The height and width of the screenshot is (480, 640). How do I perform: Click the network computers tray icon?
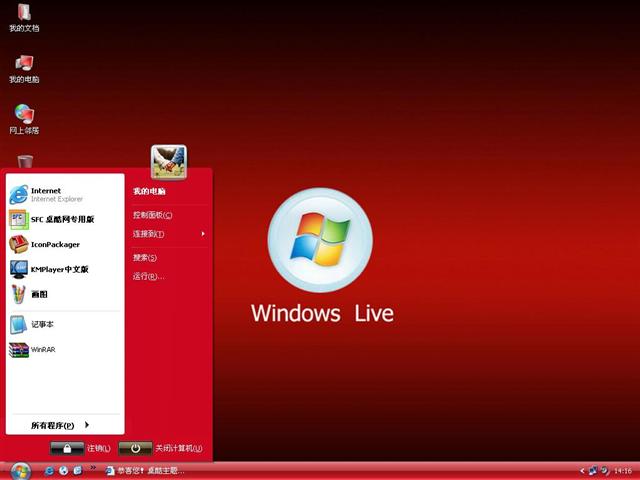(x=593, y=471)
